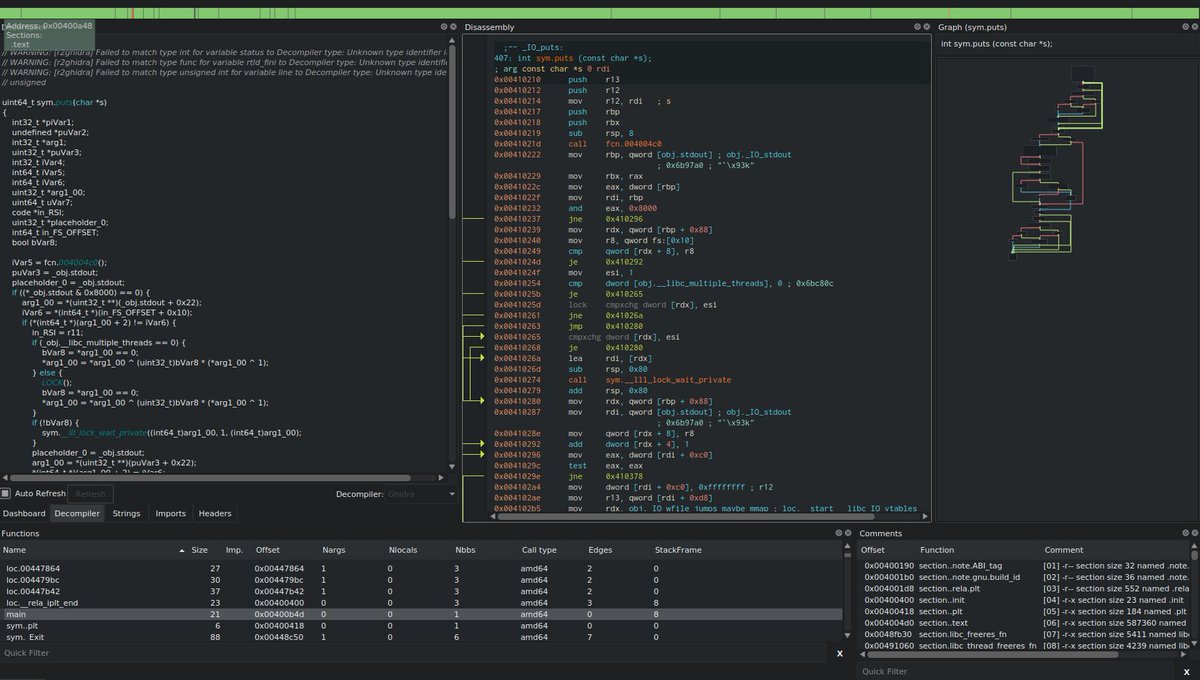Select the section.libc_freeres_fn comment row
Viewport: 1200px width, 680px height.
click(1024, 632)
